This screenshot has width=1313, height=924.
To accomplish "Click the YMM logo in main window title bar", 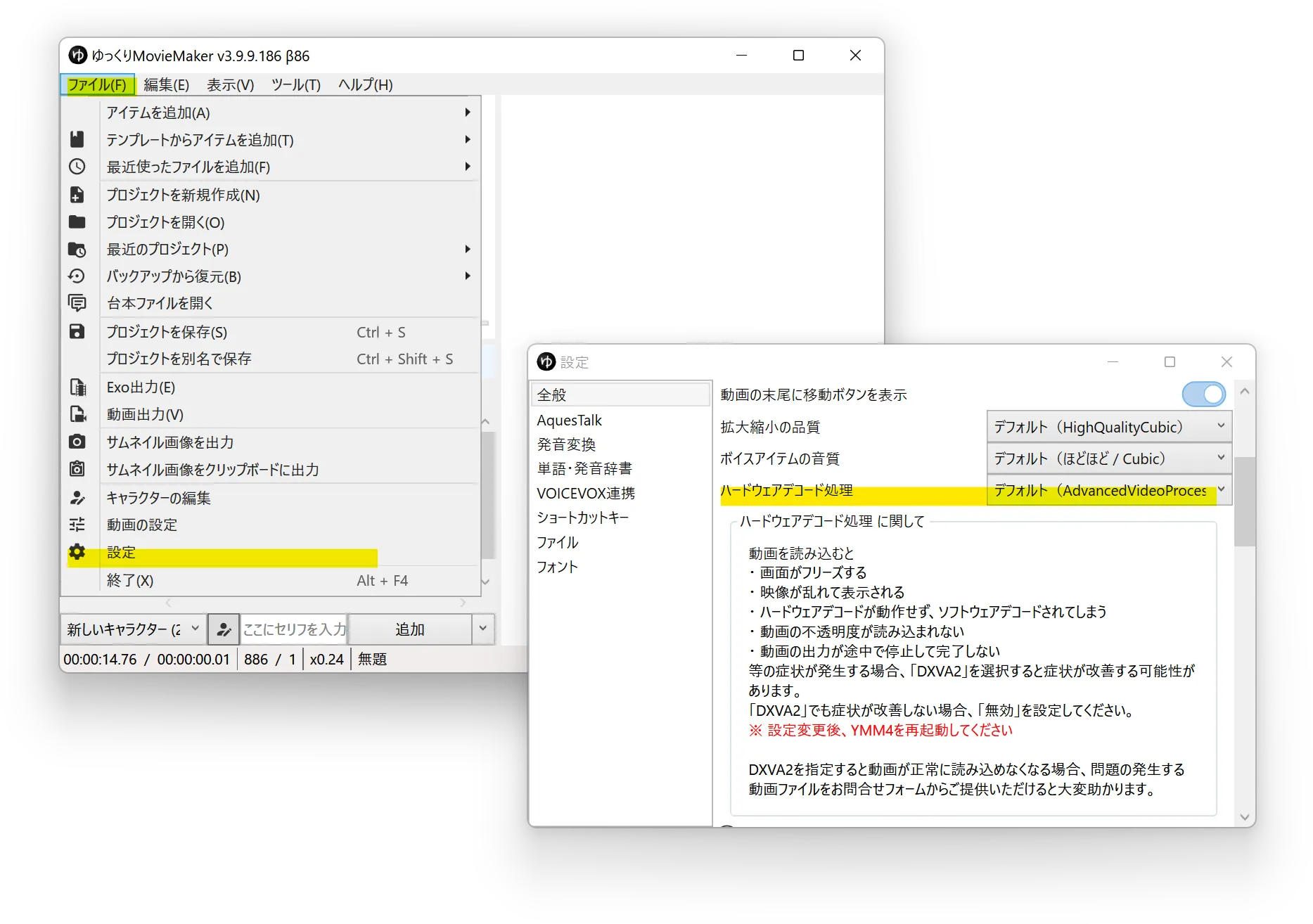I will click(78, 55).
